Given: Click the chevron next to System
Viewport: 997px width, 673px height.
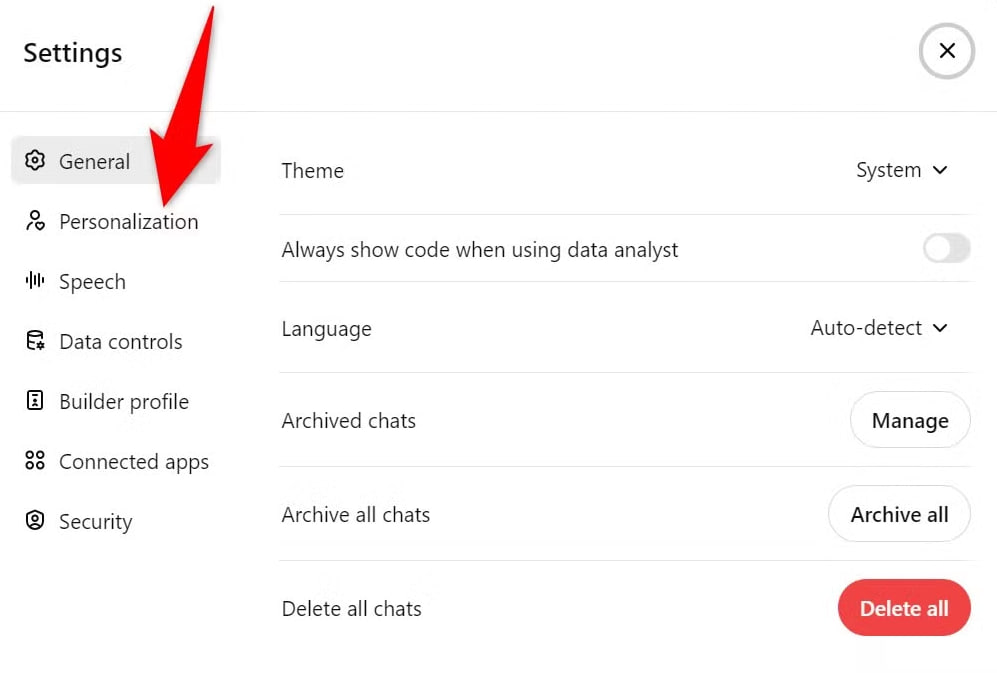Looking at the screenshot, I should pyautogui.click(x=940, y=170).
